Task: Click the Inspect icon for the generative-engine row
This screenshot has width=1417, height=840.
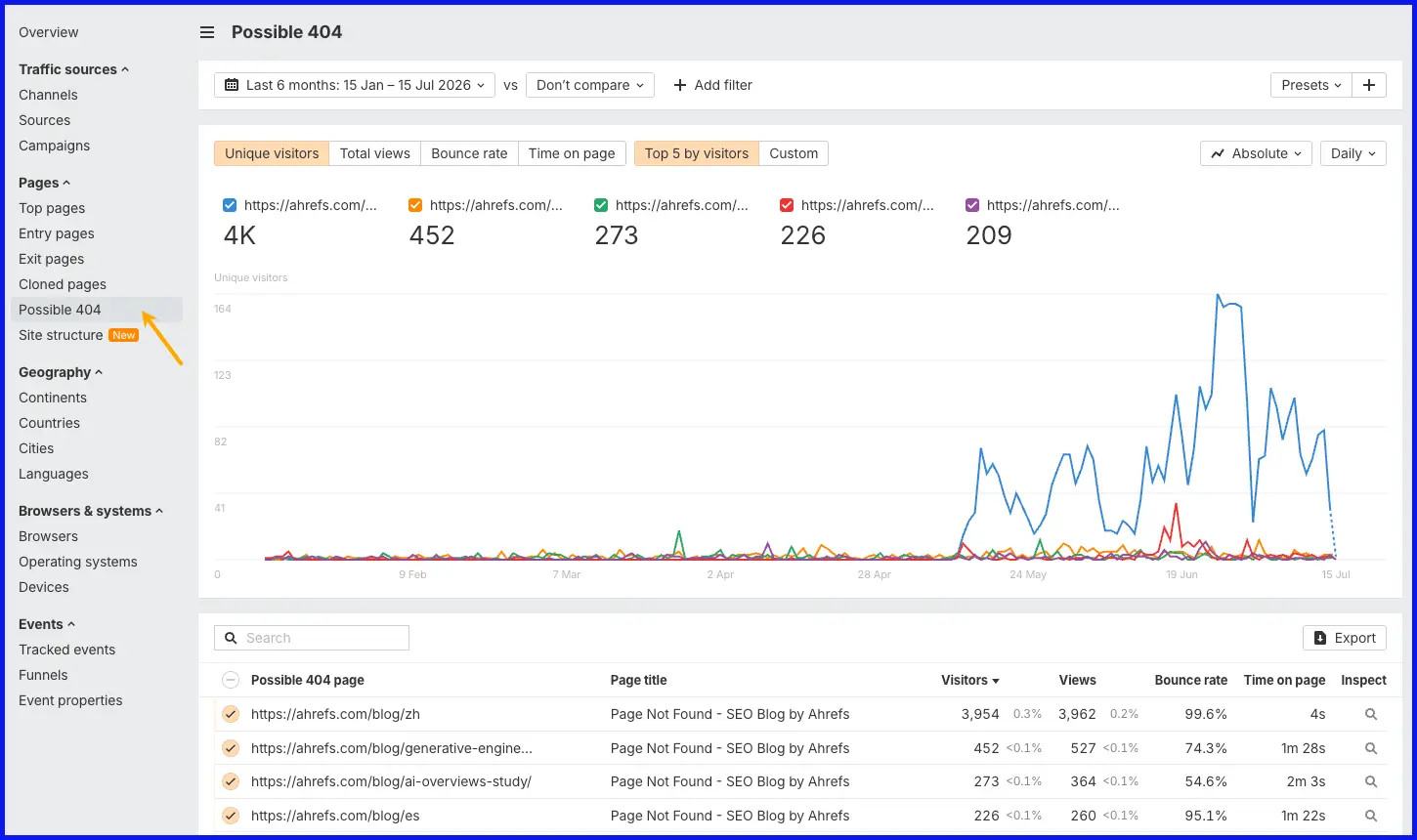Action: coord(1371,748)
